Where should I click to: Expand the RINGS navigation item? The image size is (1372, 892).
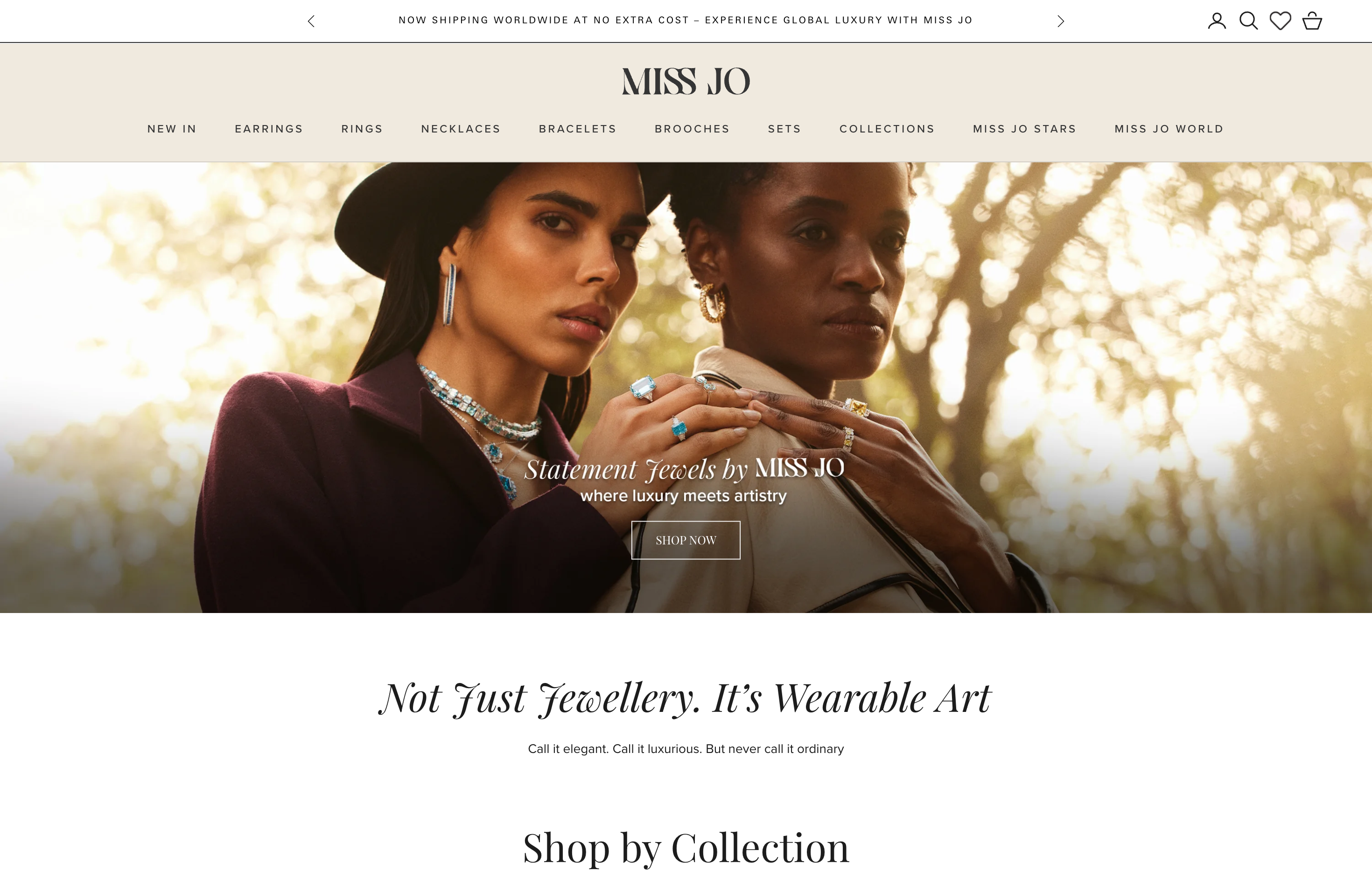click(x=362, y=129)
